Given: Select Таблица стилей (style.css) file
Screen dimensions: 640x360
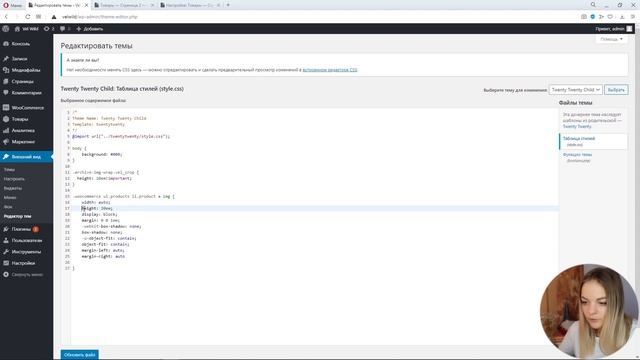Looking at the screenshot, I should [x=593, y=141].
